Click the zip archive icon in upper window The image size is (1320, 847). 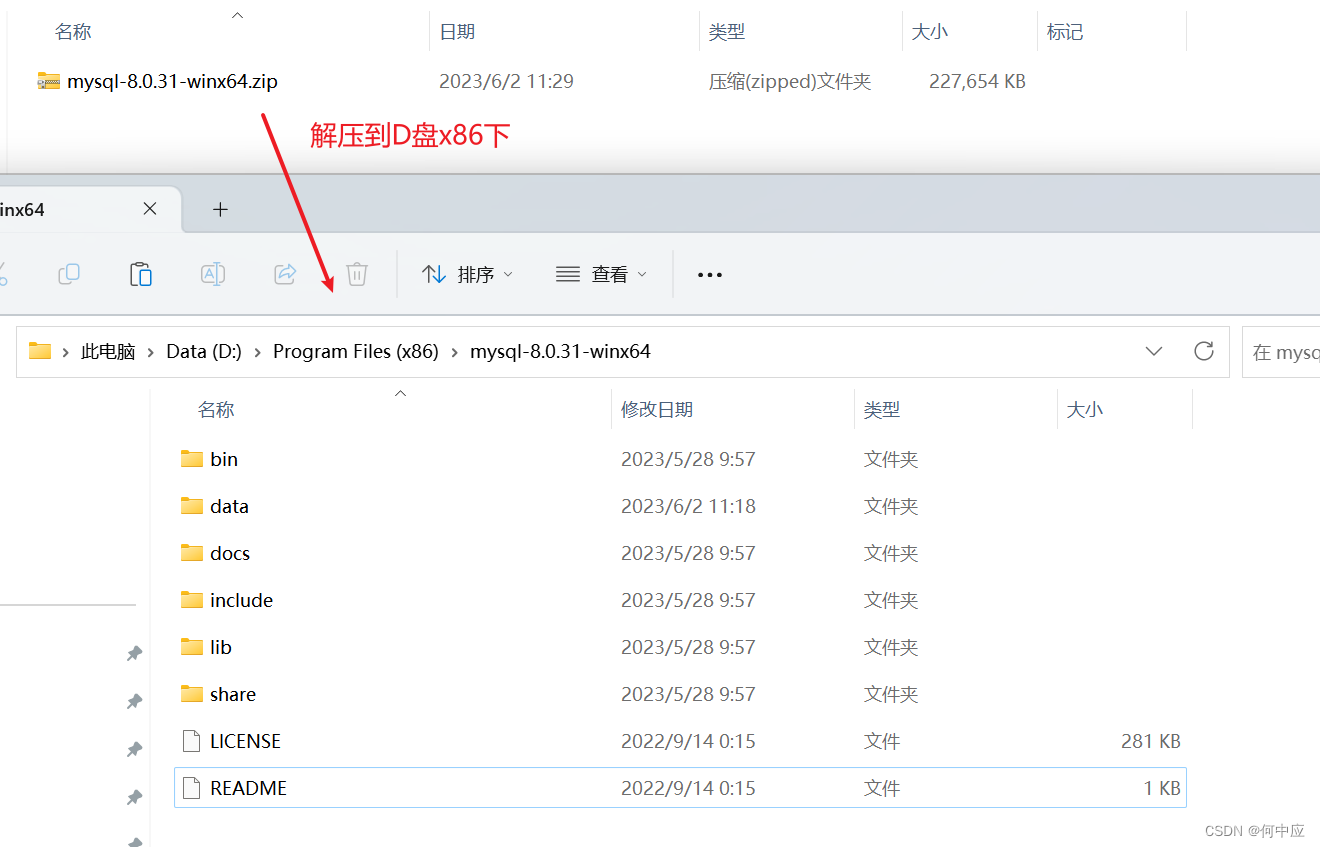[48, 81]
